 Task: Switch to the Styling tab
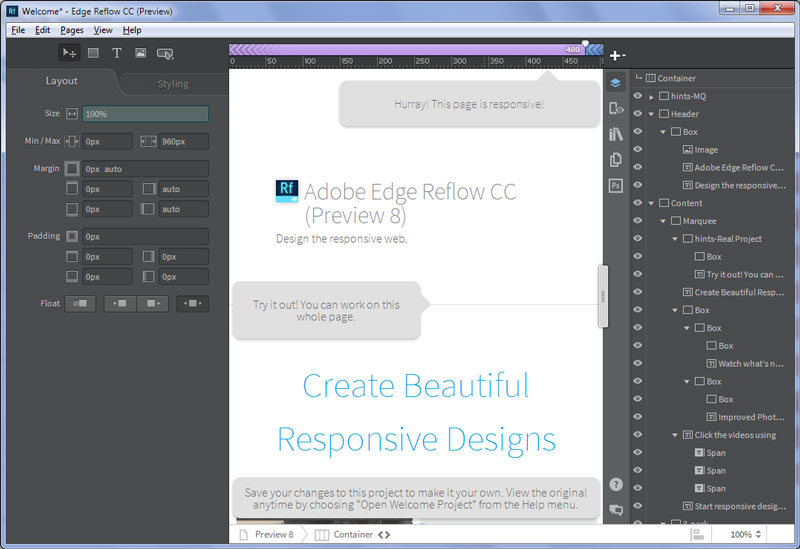tap(173, 84)
